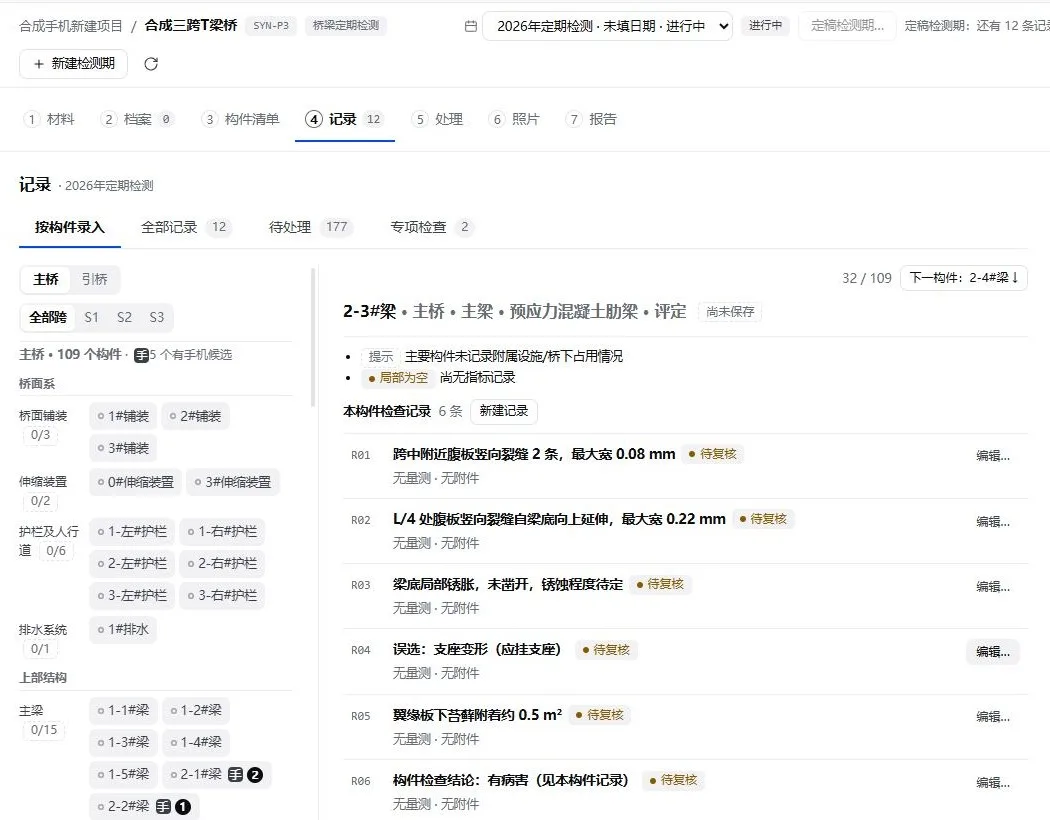This screenshot has height=820, width=1050.
Task: Select component 1#排水
Action: tap(123, 629)
